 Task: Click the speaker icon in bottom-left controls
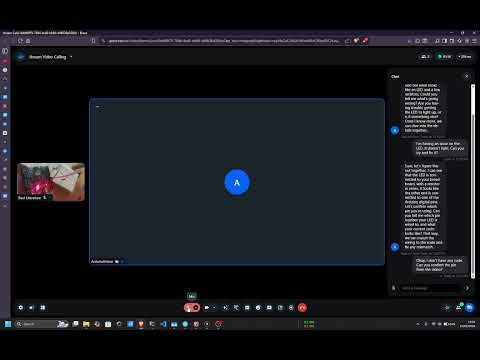31,307
